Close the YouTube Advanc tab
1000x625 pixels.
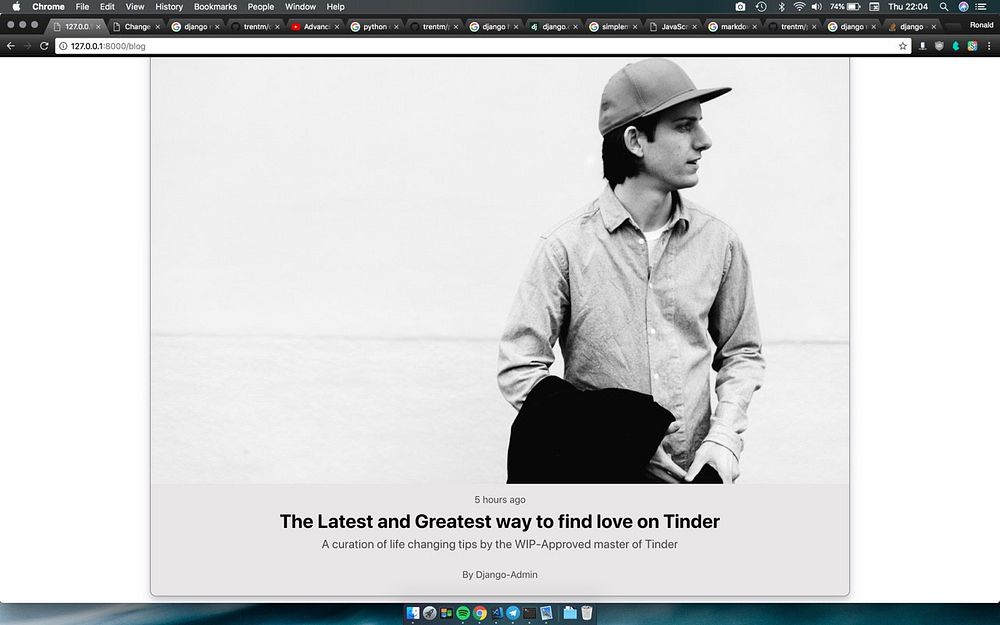(336, 27)
